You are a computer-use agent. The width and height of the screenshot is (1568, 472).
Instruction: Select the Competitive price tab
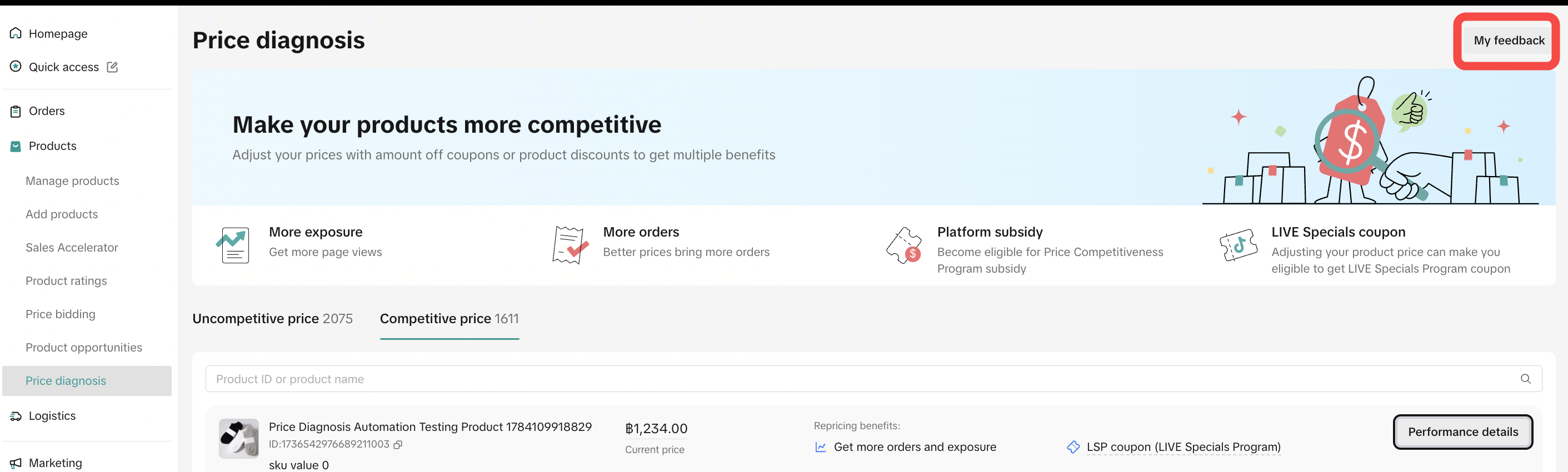point(449,319)
